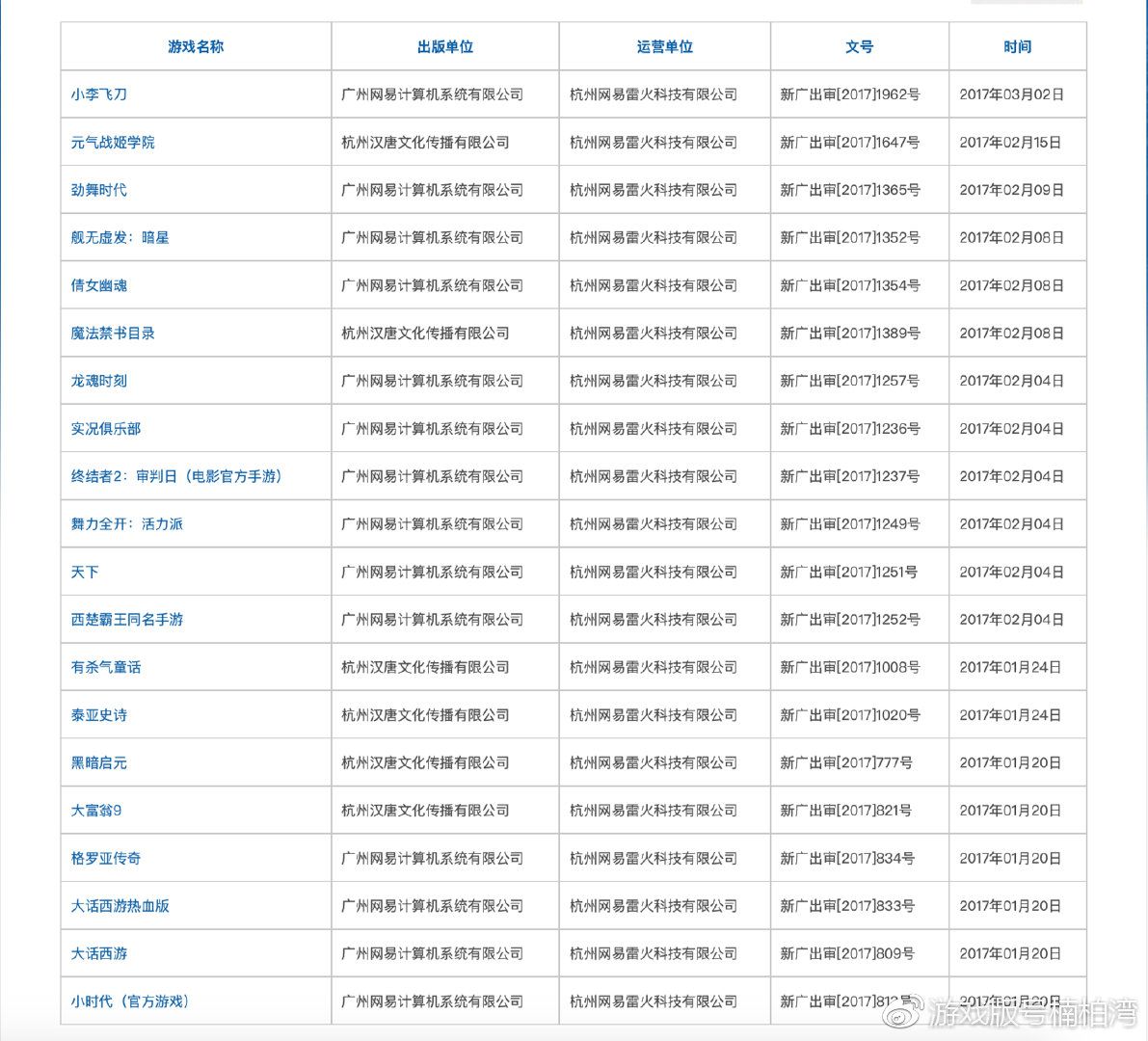Open the 大话西游热血版 game link
Screen dimensions: 1148x1041
[120, 905]
